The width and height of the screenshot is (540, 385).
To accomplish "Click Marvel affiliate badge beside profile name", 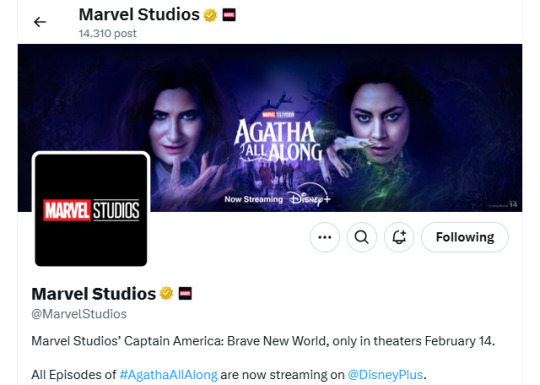I will tap(185, 294).
